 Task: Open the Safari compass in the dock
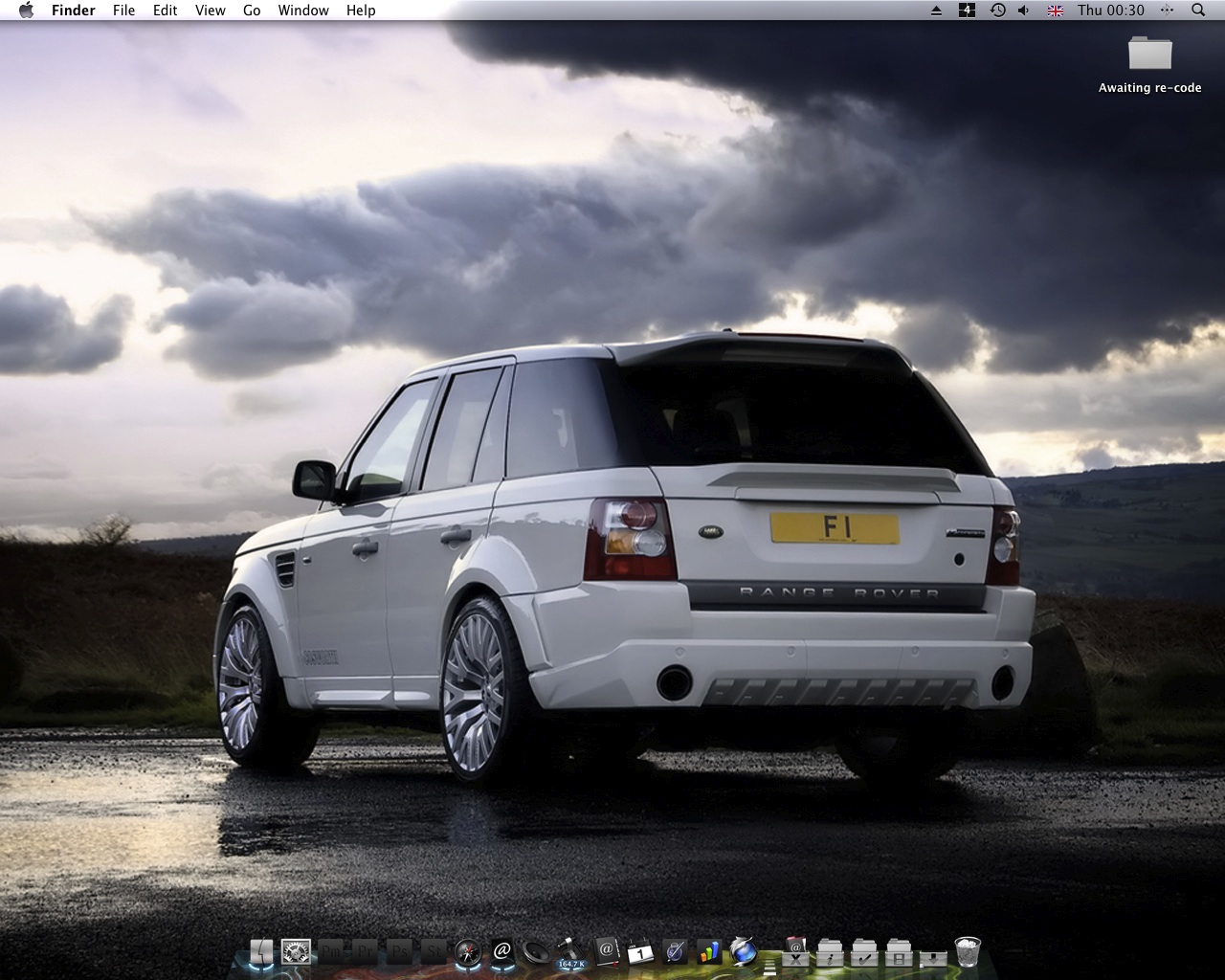click(468, 952)
